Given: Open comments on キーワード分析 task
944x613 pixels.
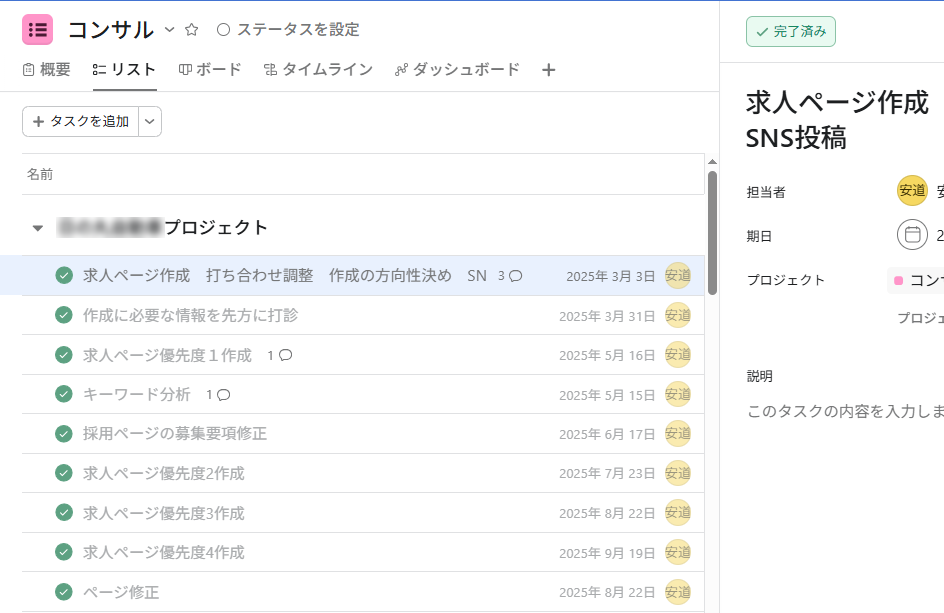Looking at the screenshot, I should click(x=218, y=394).
